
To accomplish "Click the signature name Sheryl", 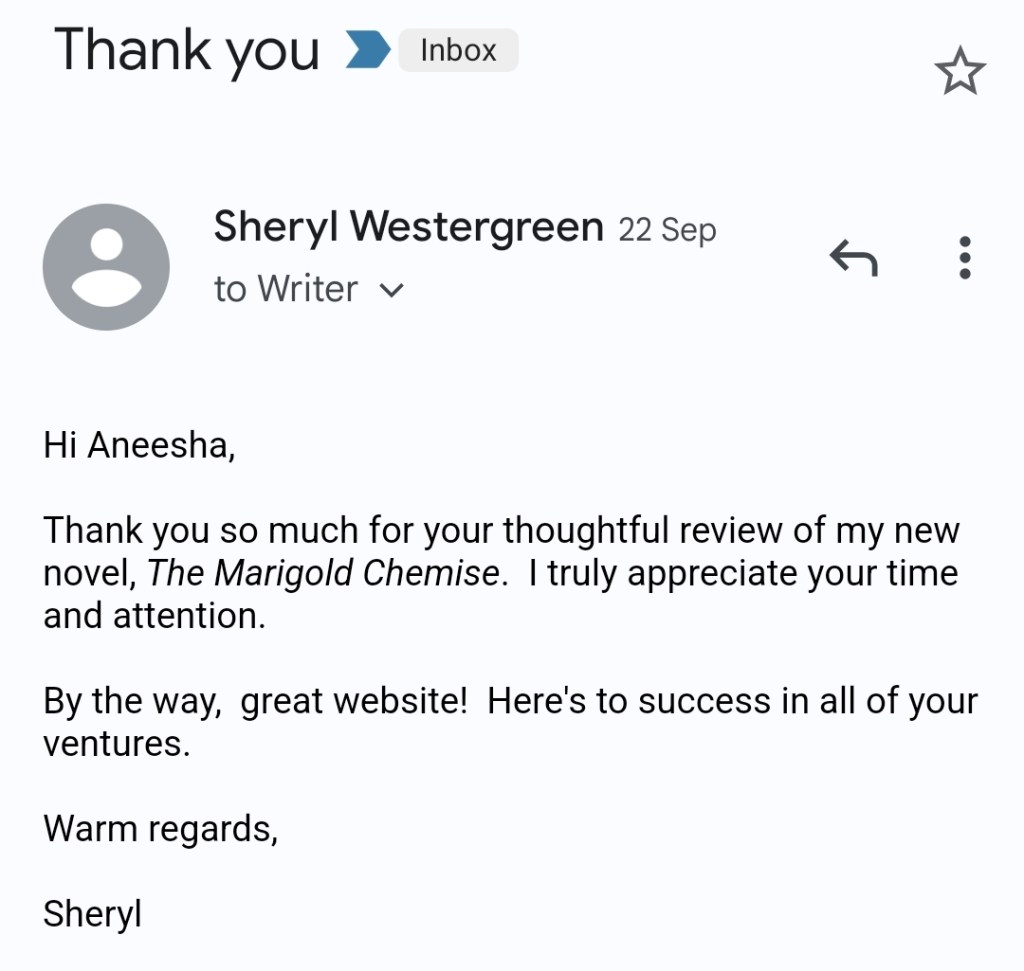I will click(x=92, y=913).
